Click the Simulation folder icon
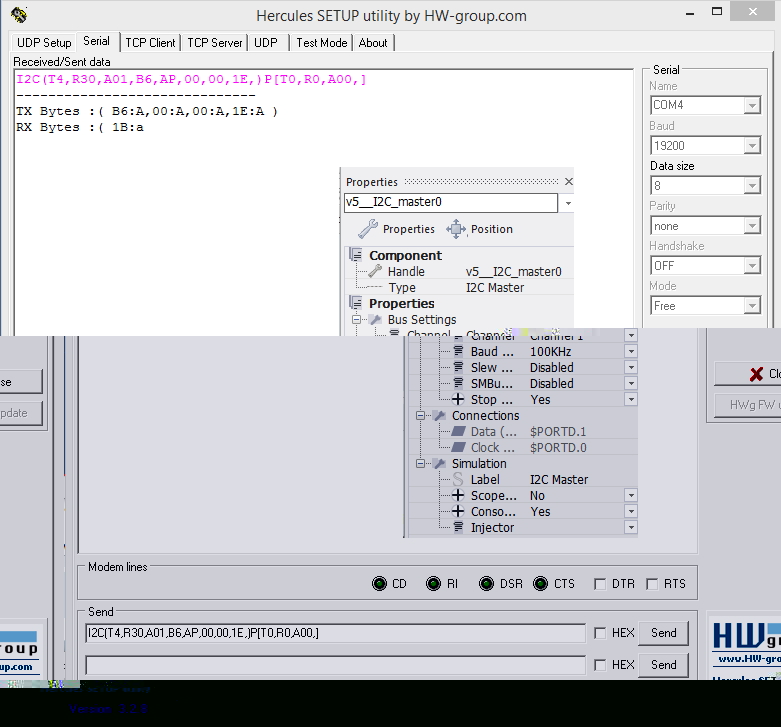 coord(439,464)
